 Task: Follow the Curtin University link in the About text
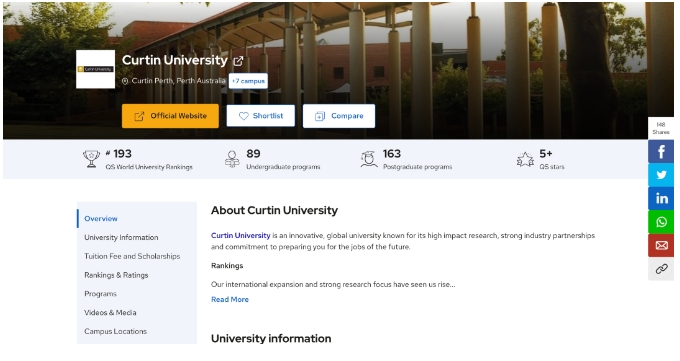click(x=241, y=236)
